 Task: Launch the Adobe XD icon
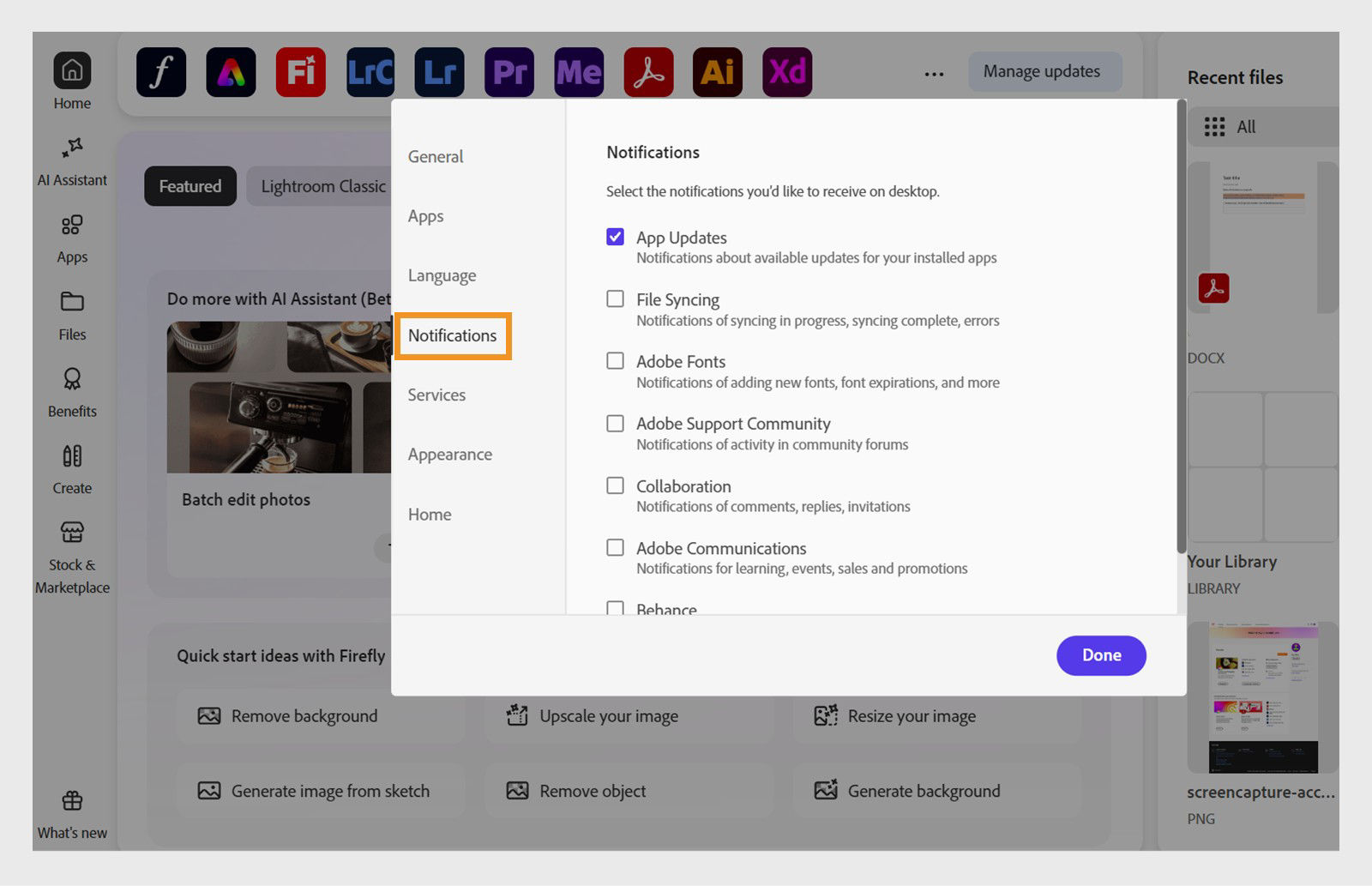[787, 72]
